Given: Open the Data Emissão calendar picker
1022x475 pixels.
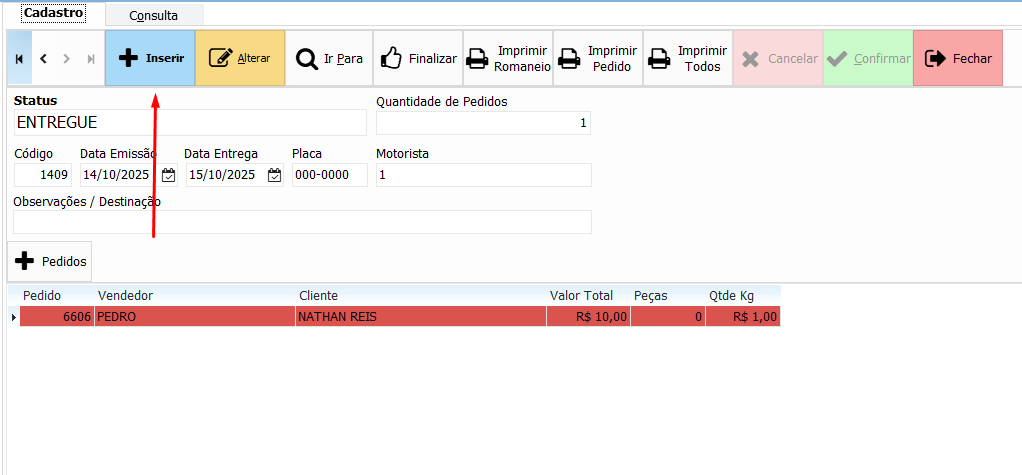Looking at the screenshot, I should [168, 175].
